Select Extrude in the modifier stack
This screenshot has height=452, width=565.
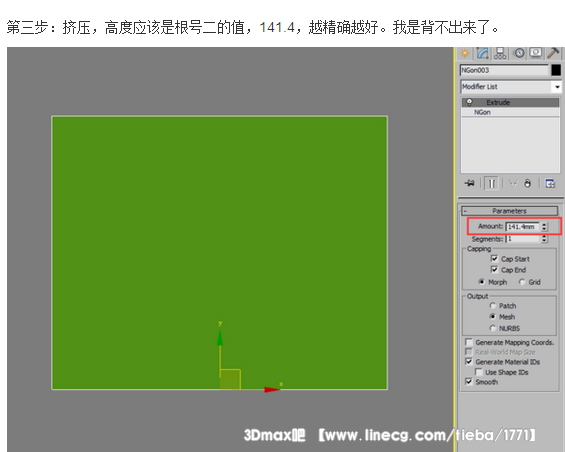click(x=510, y=102)
